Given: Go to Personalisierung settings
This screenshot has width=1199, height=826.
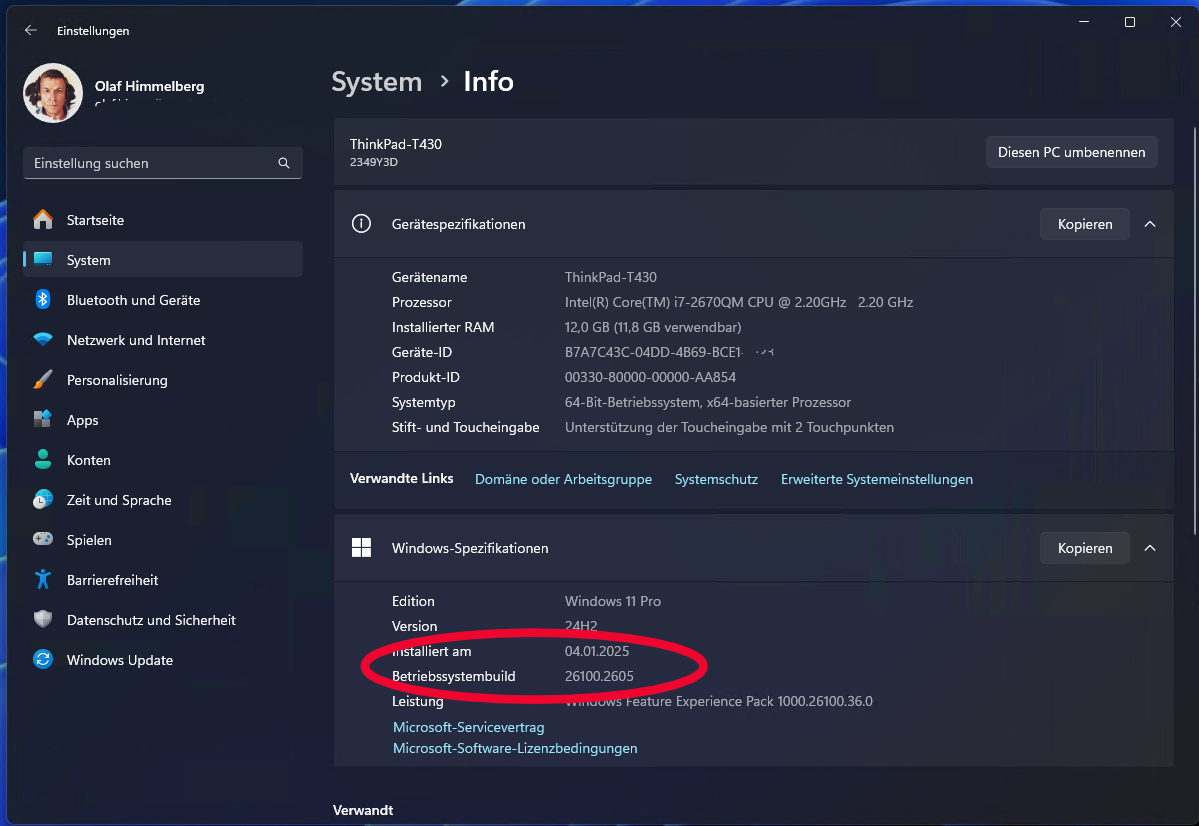Looking at the screenshot, I should [x=163, y=380].
